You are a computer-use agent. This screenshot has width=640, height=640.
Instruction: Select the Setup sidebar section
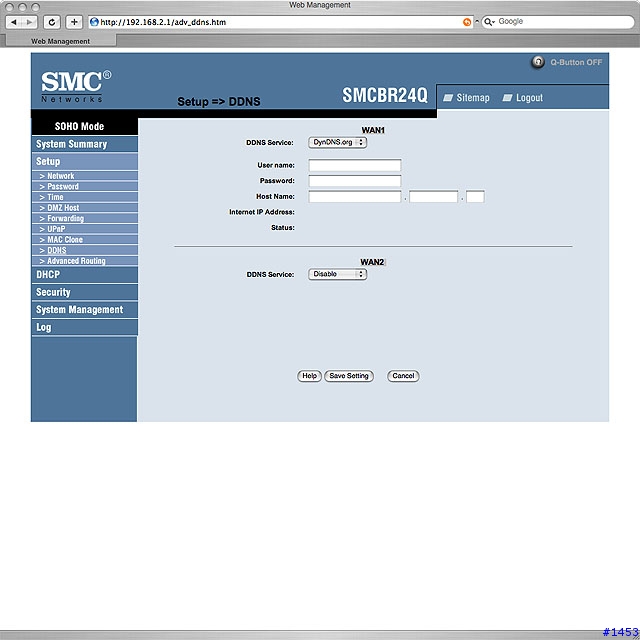click(x=85, y=162)
